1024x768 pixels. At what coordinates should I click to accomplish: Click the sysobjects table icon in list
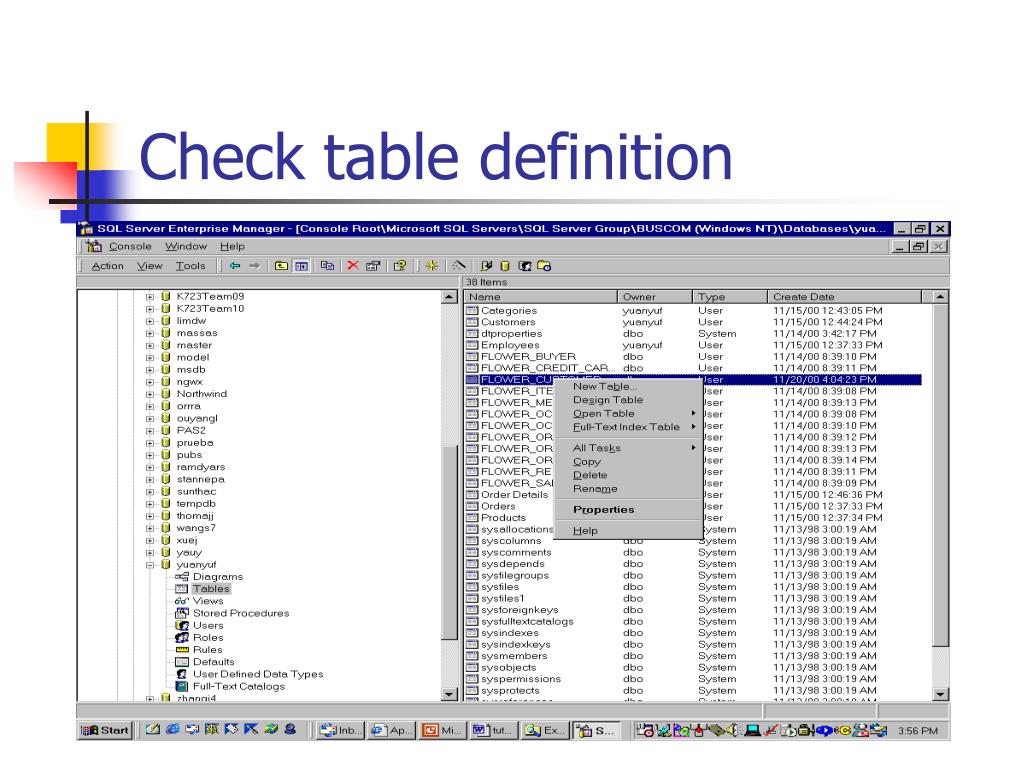(x=472, y=667)
